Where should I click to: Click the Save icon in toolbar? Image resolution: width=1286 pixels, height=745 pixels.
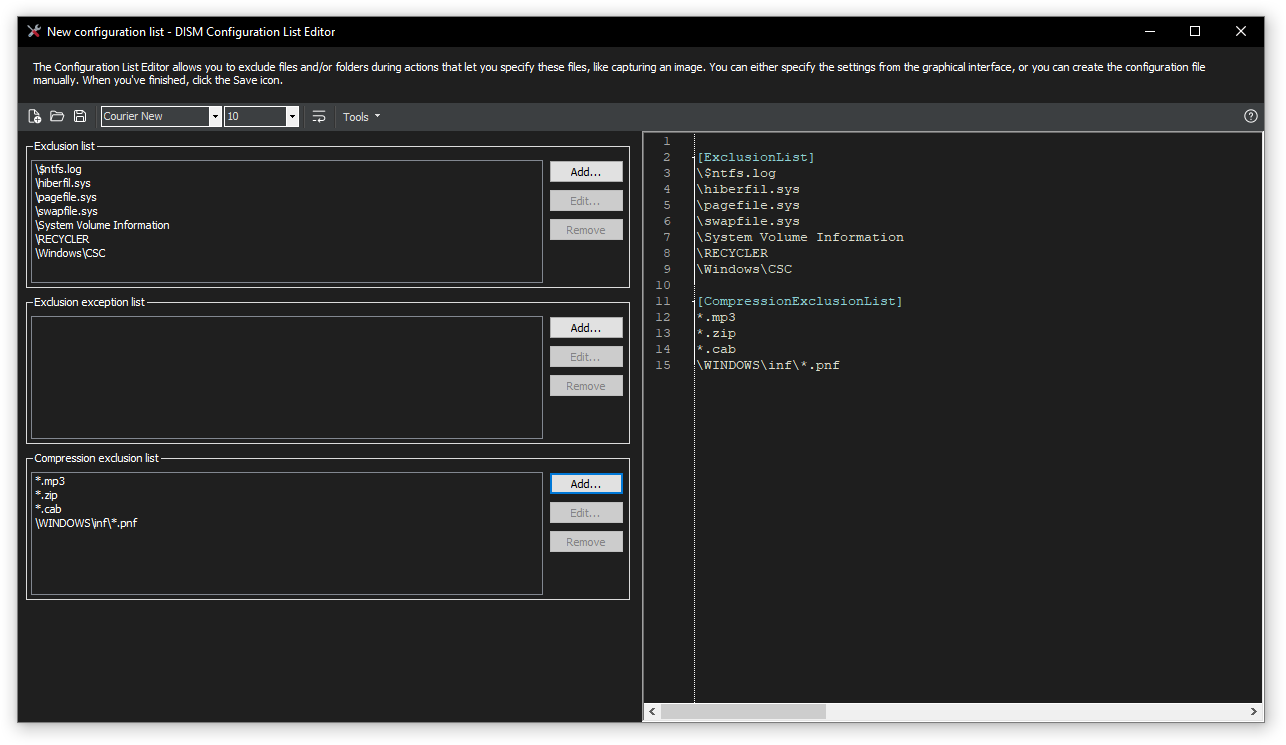pos(80,117)
